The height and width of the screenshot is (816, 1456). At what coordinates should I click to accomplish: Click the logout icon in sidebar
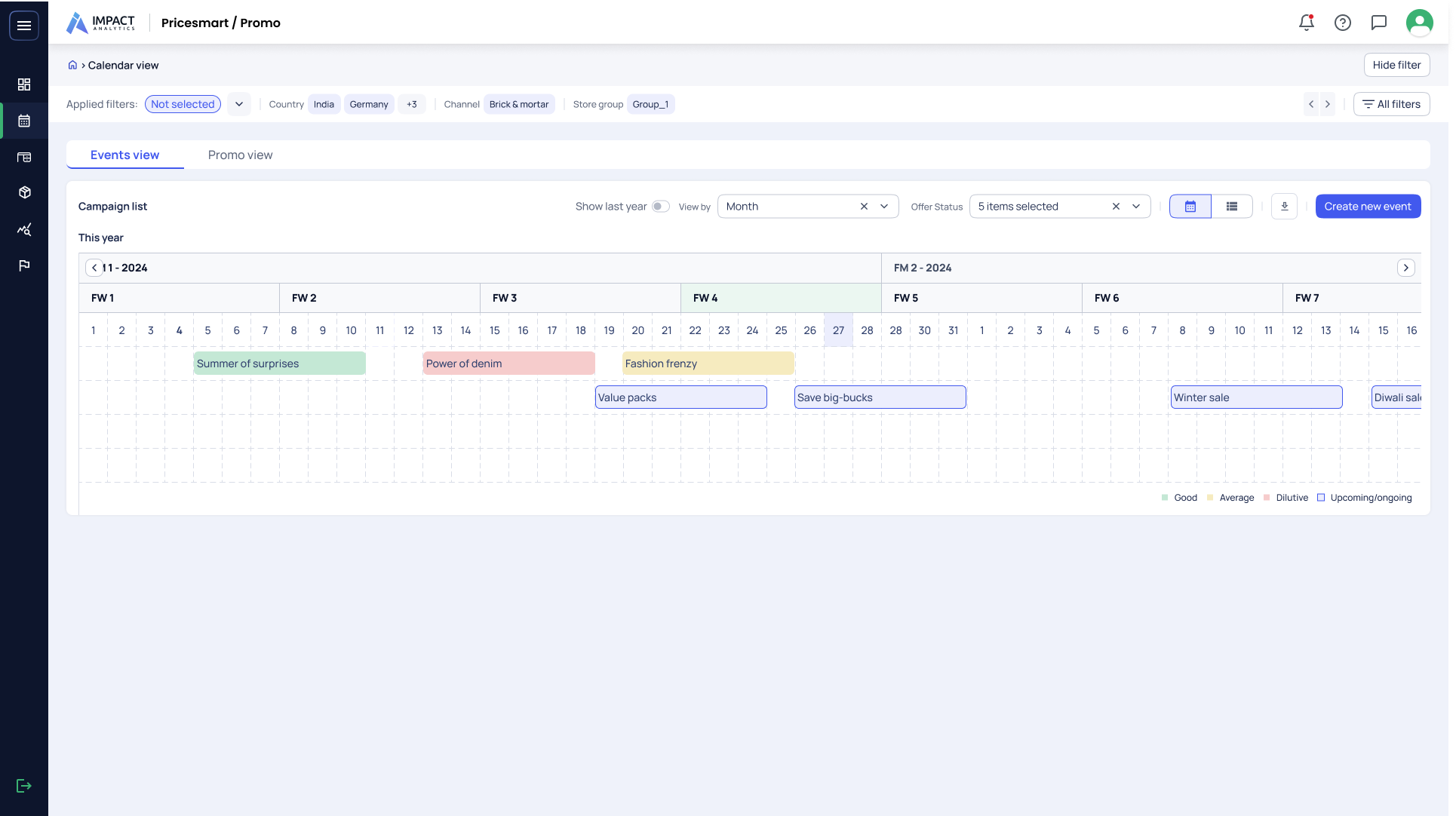(24, 786)
